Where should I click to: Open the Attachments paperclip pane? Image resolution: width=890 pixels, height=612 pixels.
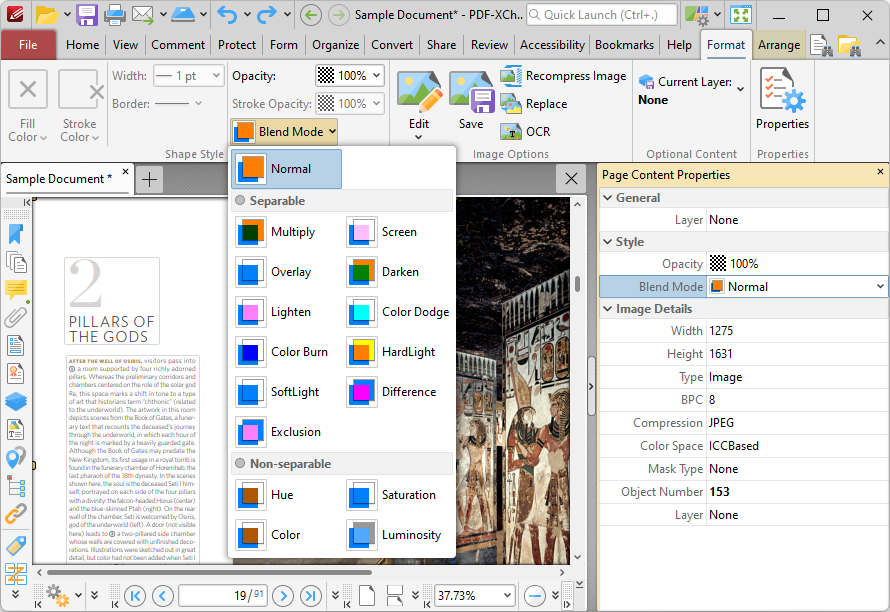point(16,318)
